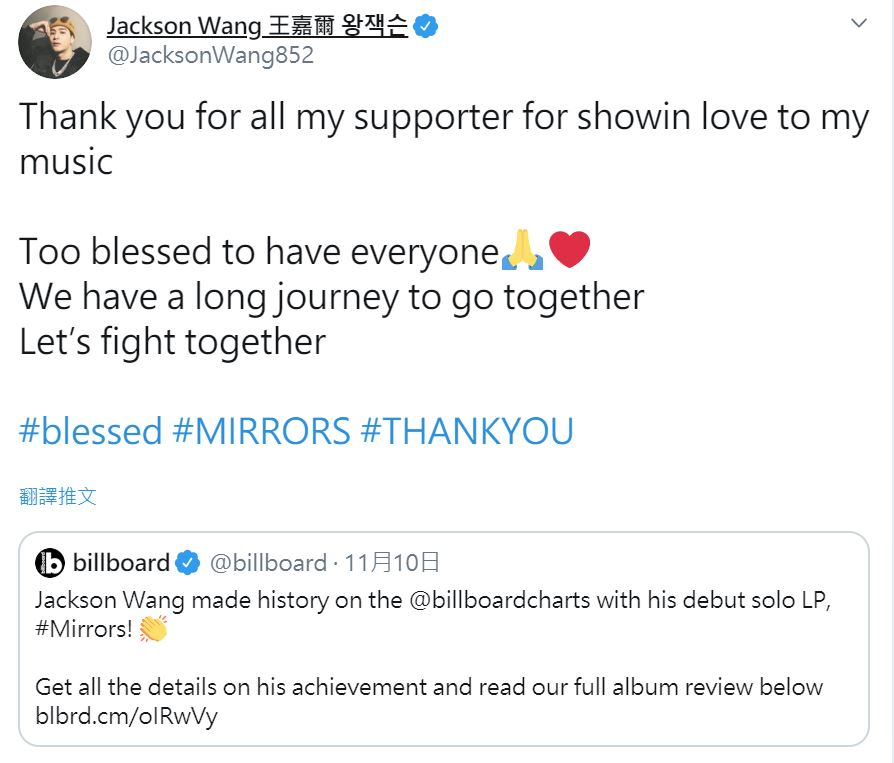Screen dimensions: 894x763
Task: Open the #blessed hashtag
Action: [91, 431]
